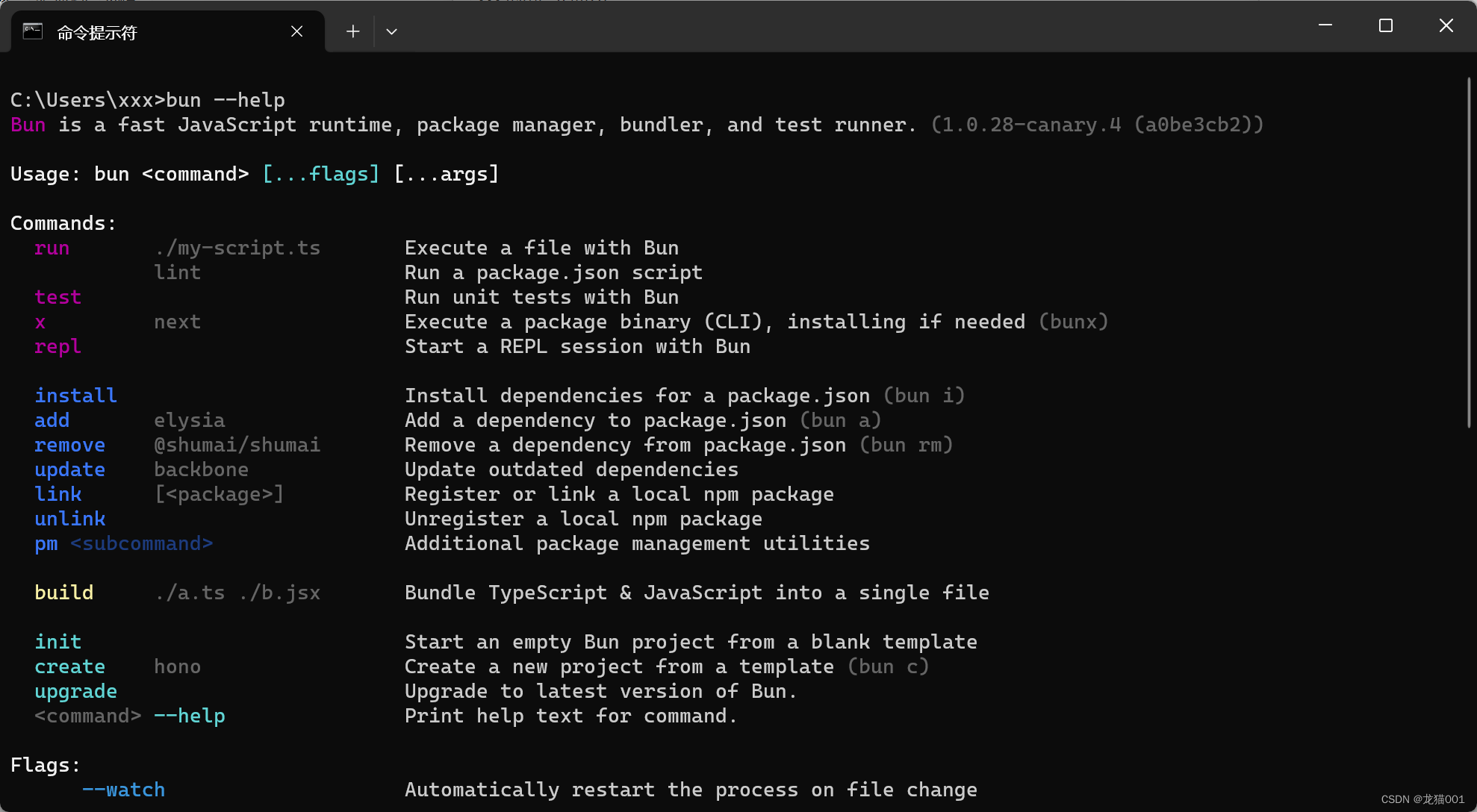1477x812 pixels.
Task: Close the terminal window
Action: 1446,25
